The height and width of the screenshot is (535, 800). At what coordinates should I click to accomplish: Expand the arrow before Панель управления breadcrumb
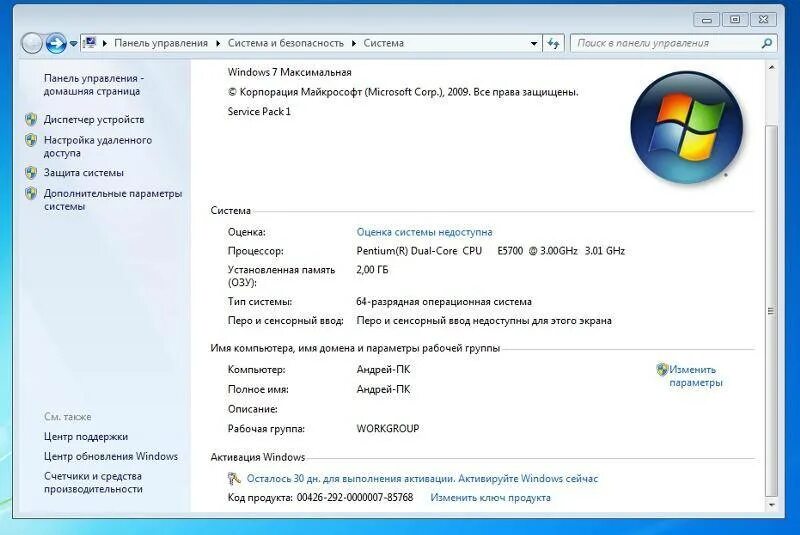pyautogui.click(x=105, y=43)
